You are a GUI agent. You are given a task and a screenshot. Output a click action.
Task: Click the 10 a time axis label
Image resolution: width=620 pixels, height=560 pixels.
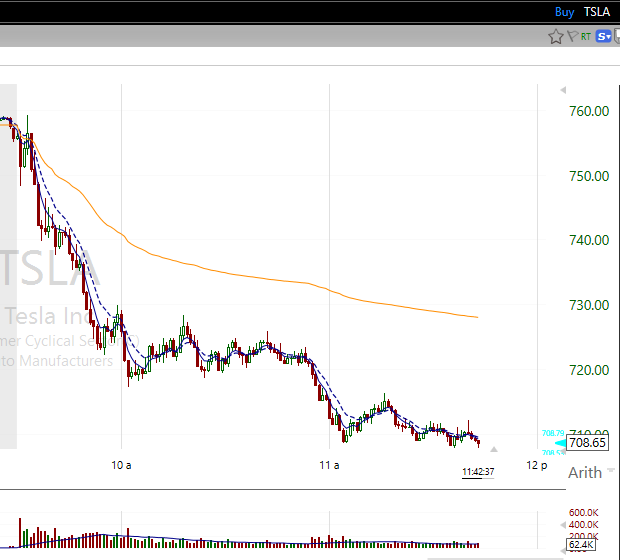121,465
